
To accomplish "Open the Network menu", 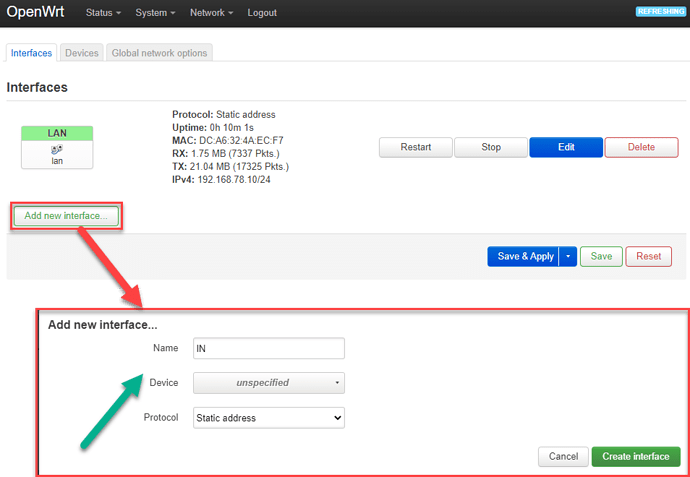I will pyautogui.click(x=212, y=13).
